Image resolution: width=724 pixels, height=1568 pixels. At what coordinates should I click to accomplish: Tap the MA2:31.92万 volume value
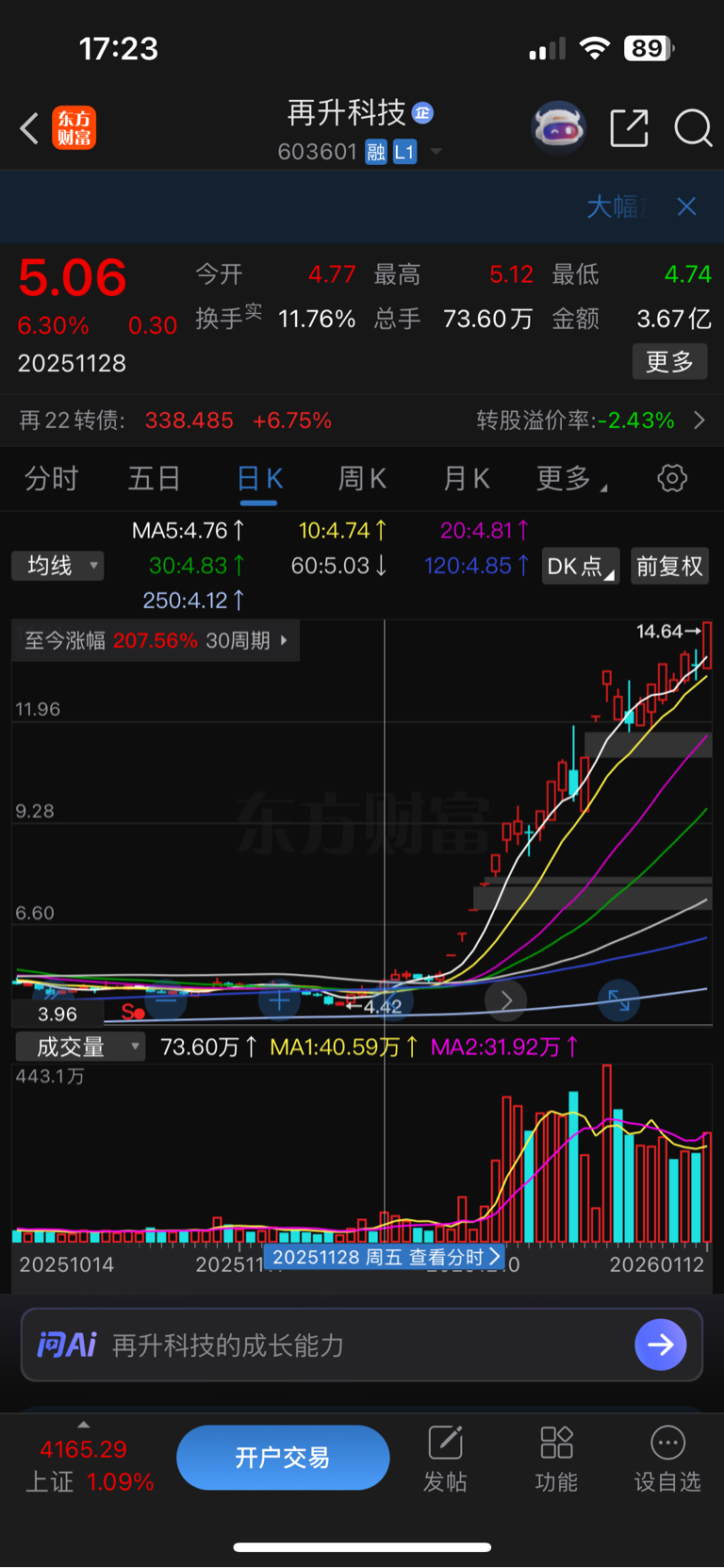503,1047
